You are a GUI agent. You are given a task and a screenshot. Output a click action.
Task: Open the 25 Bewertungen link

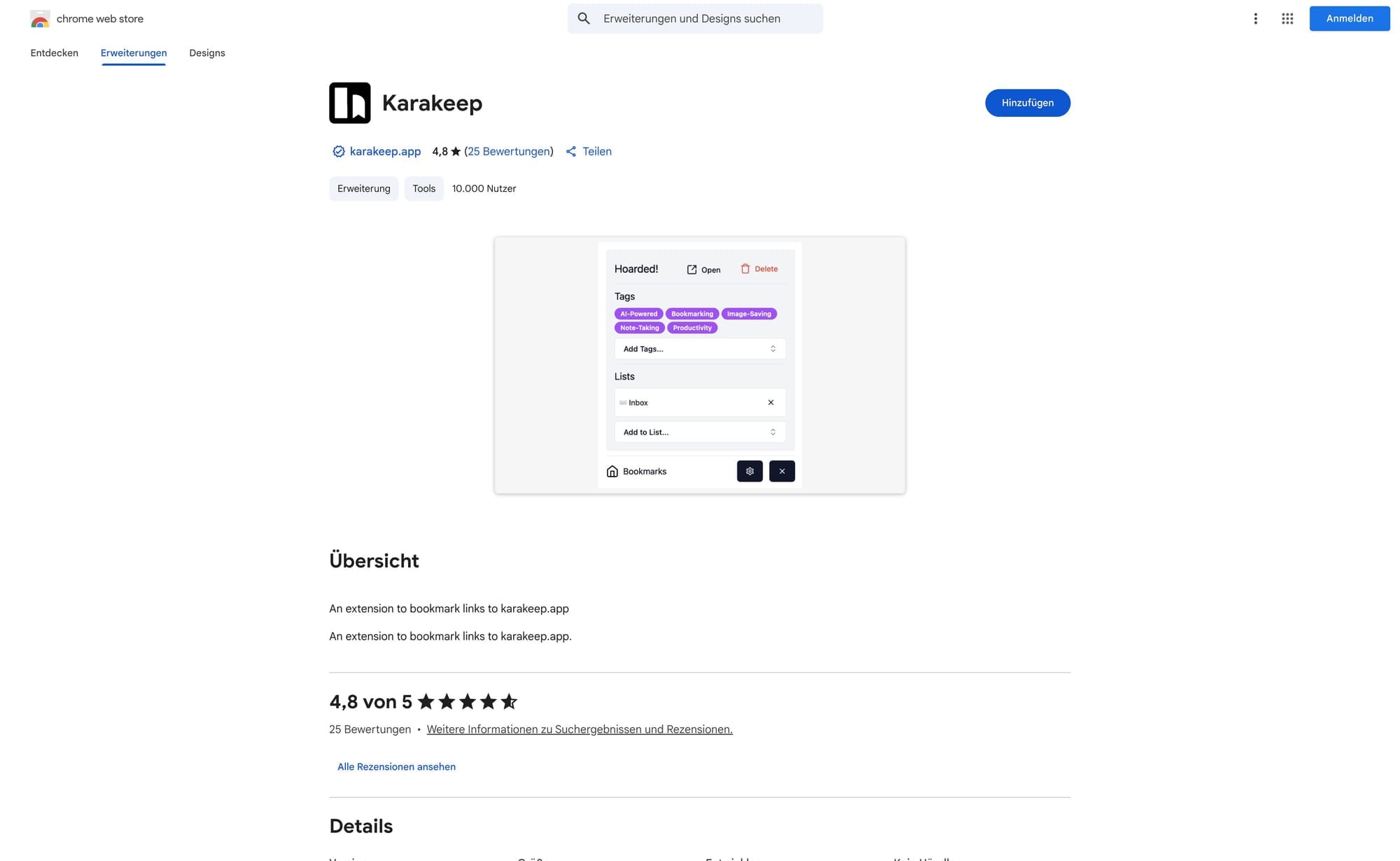509,151
